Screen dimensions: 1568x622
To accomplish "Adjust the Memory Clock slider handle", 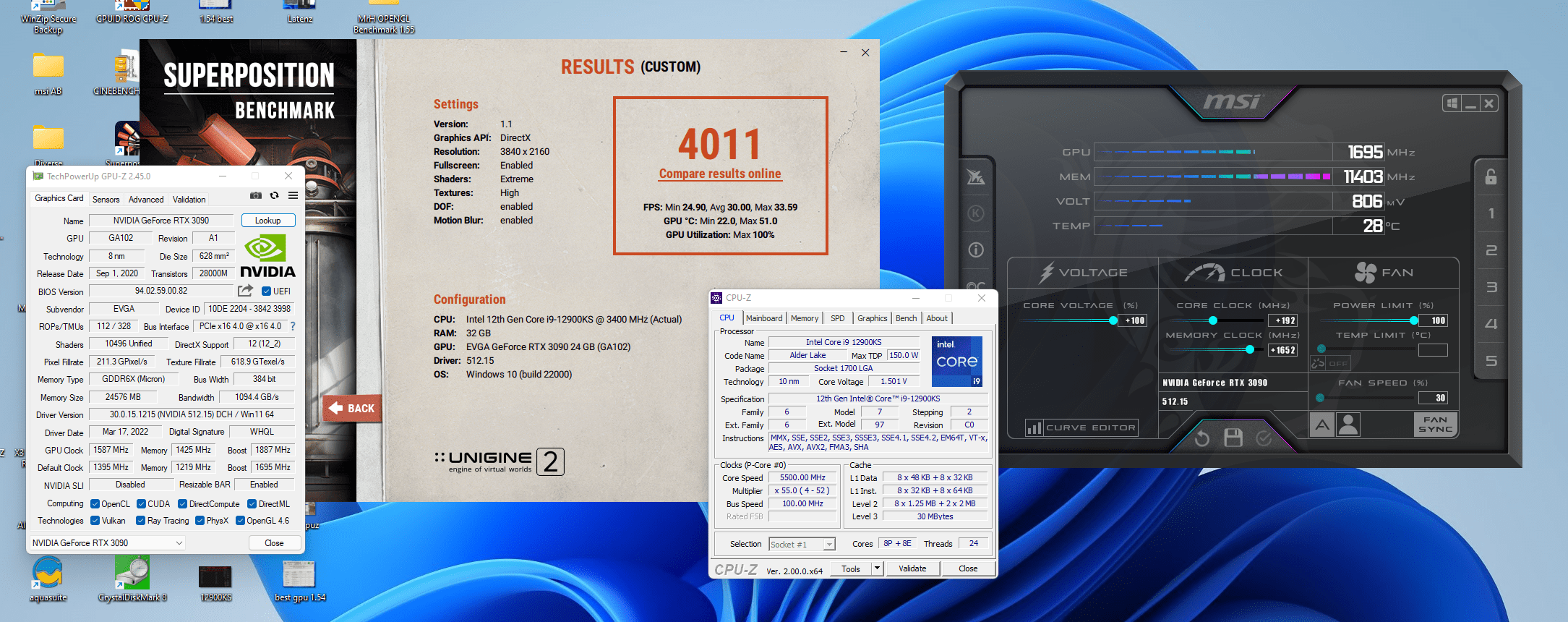I will pos(1250,350).
